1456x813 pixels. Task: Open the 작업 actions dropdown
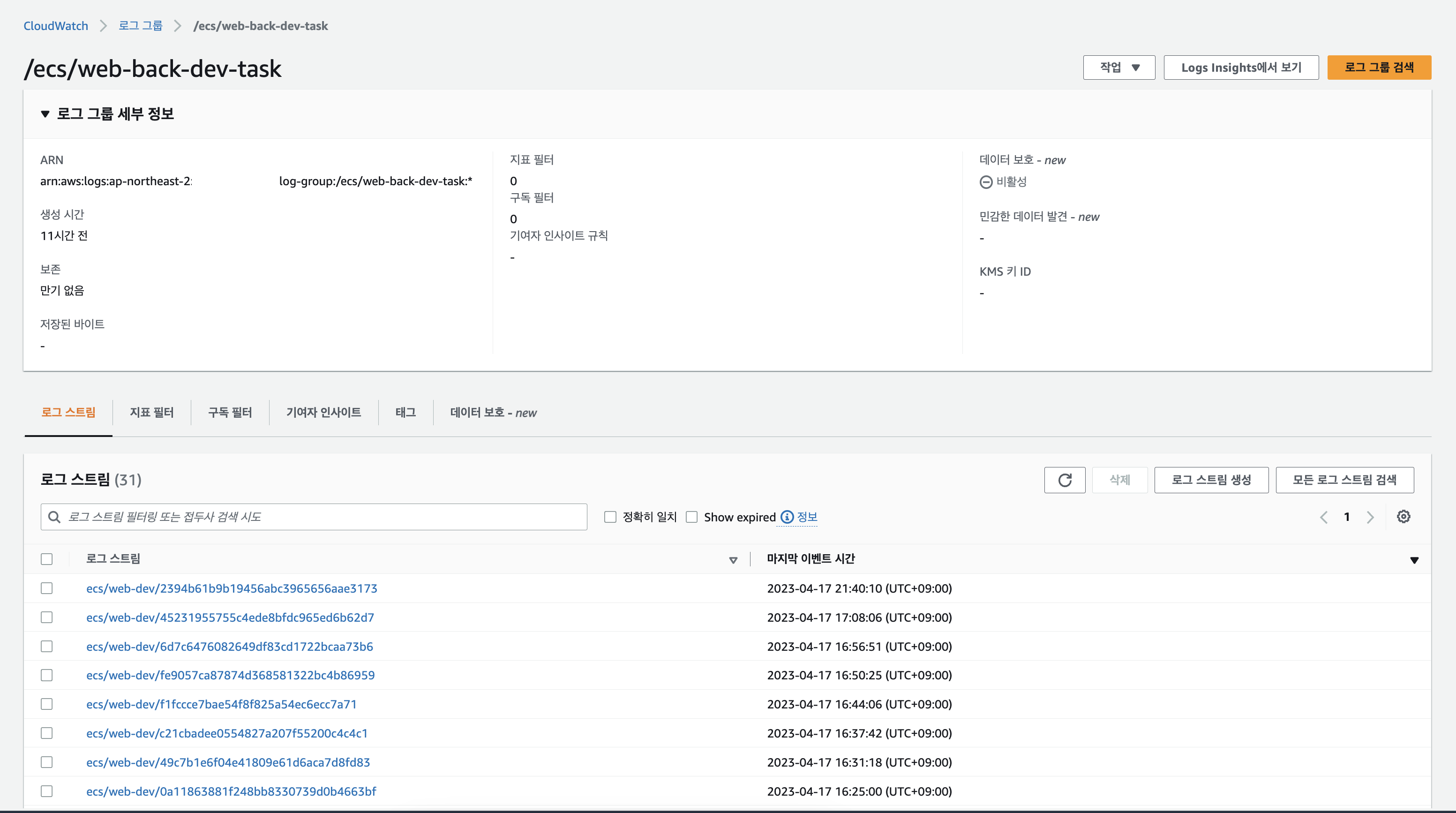pyautogui.click(x=1118, y=68)
